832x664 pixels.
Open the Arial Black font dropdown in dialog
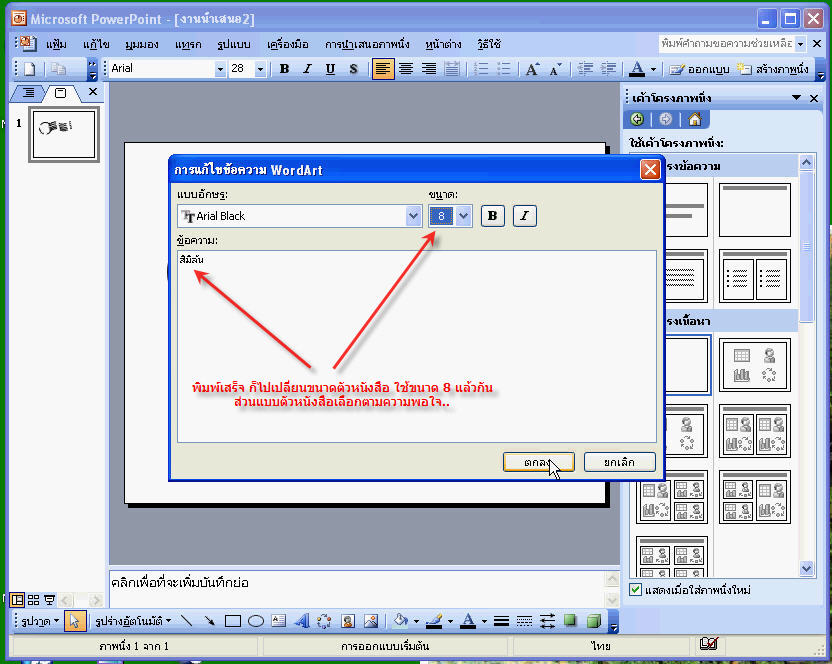(413, 216)
